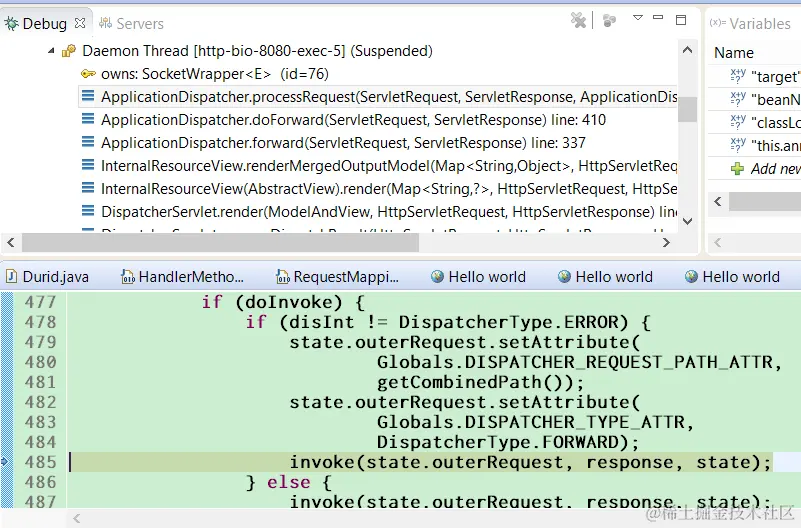This screenshot has height=528, width=801.
Task: Maximize the Debug view panel
Action: click(x=681, y=20)
